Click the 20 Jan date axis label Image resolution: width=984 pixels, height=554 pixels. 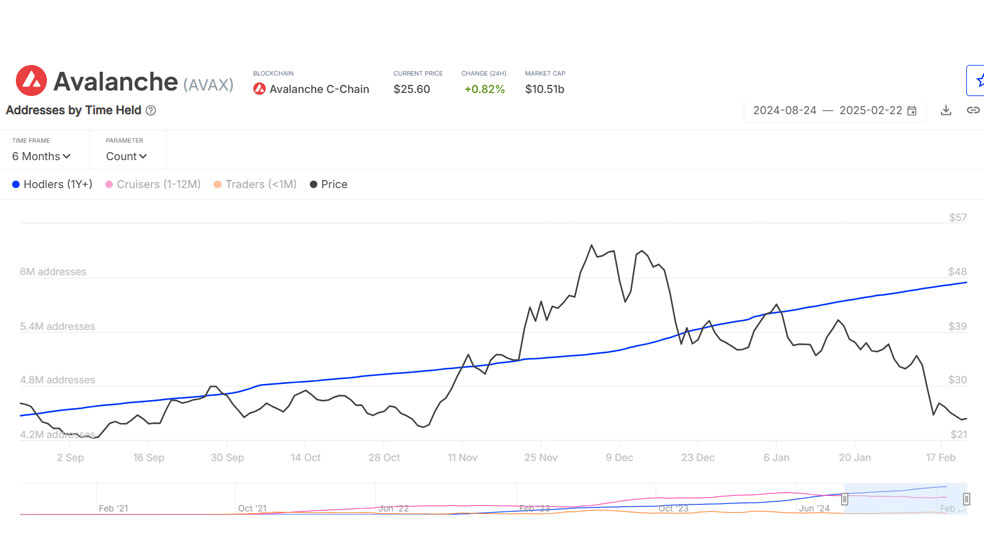[855, 458]
